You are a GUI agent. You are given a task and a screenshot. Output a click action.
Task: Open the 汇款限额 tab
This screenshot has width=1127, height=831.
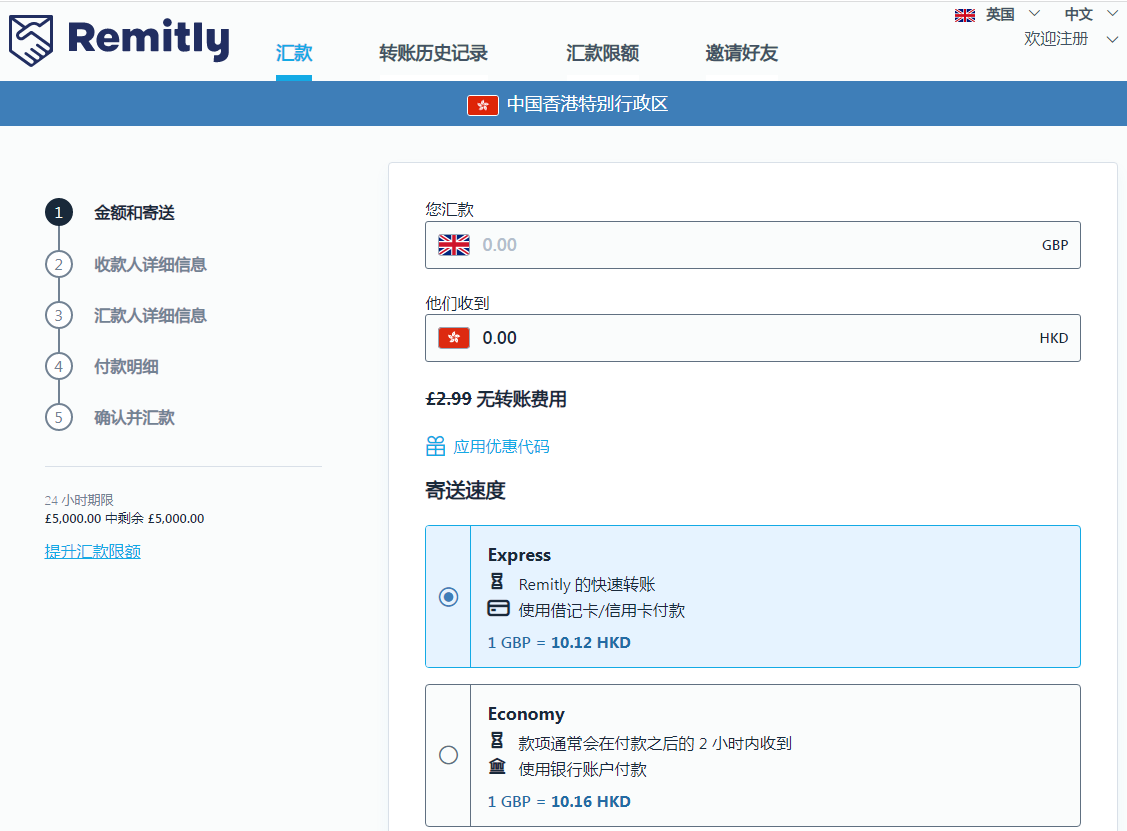coord(602,54)
